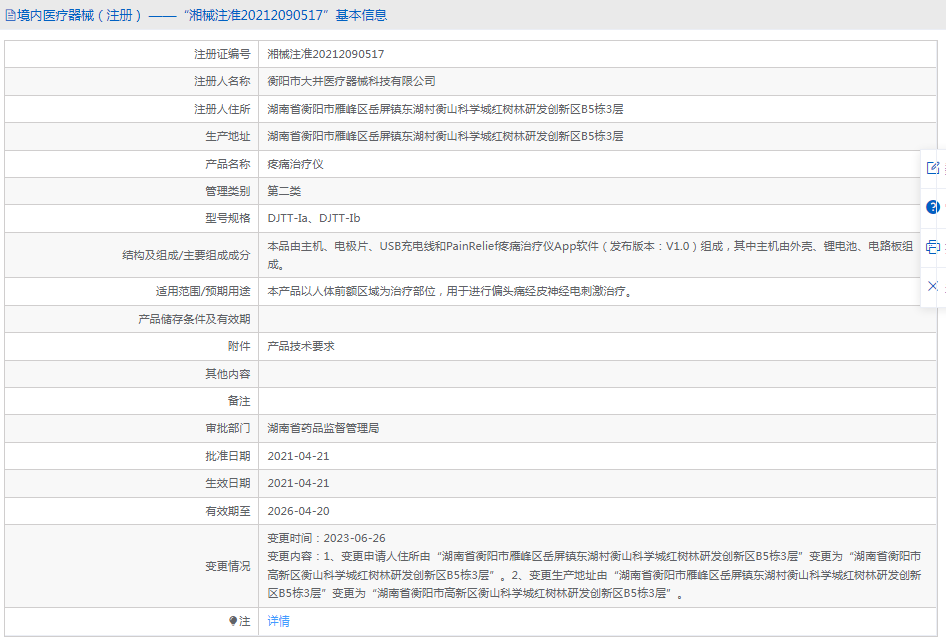Click the 其他内容 label
The width and height of the screenshot is (946, 641).
(227, 374)
